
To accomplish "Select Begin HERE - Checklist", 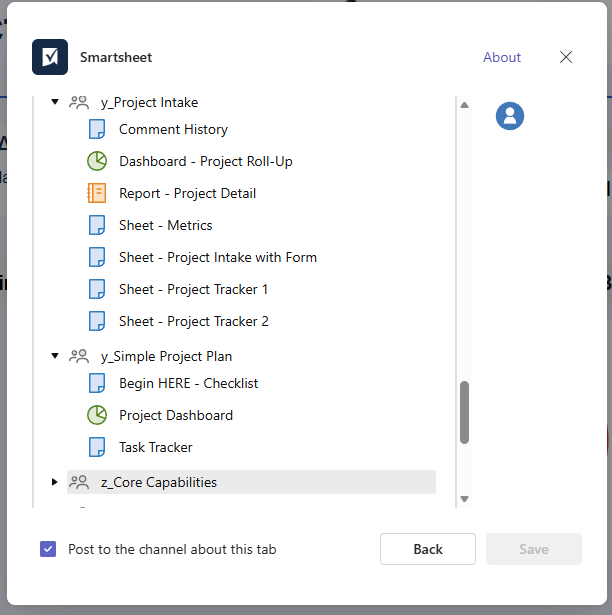I will (189, 383).
